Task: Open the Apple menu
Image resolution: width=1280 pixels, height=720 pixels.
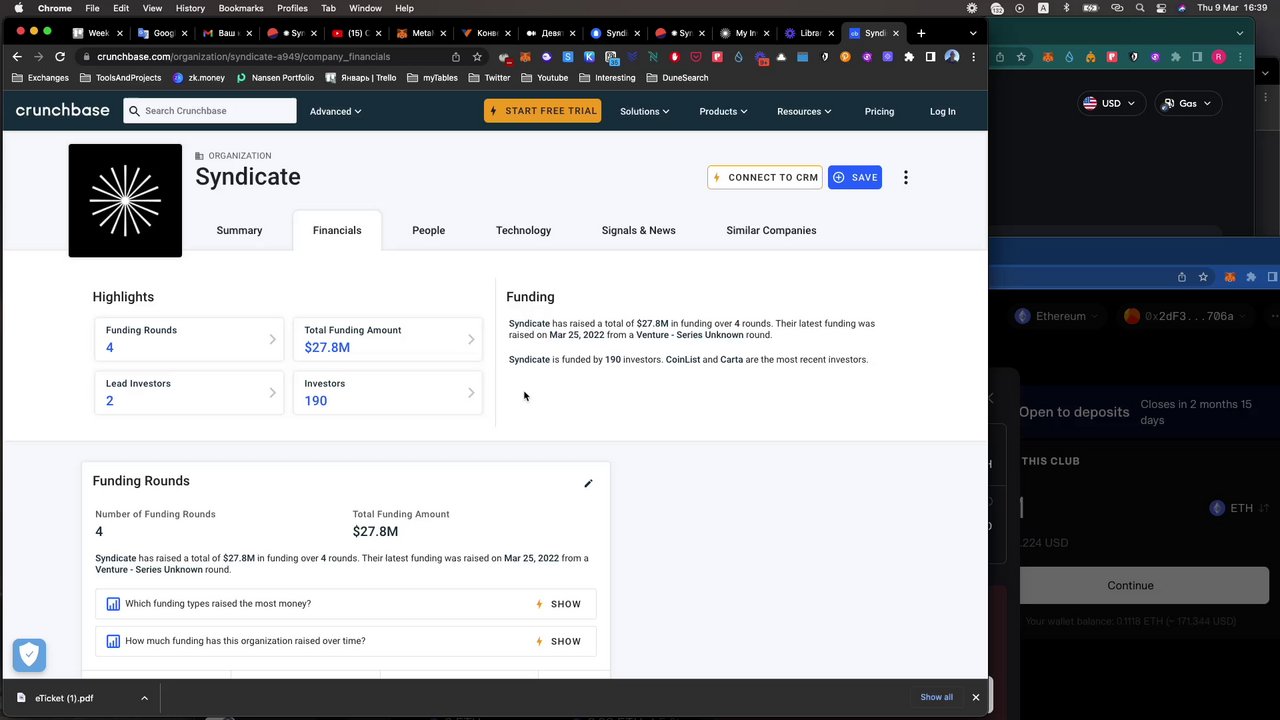Action: 18,8
